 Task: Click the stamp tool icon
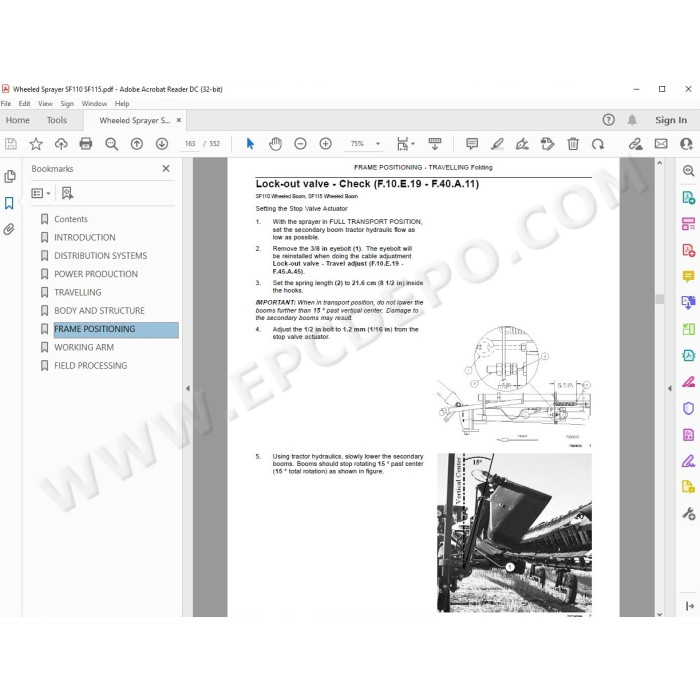tap(547, 144)
